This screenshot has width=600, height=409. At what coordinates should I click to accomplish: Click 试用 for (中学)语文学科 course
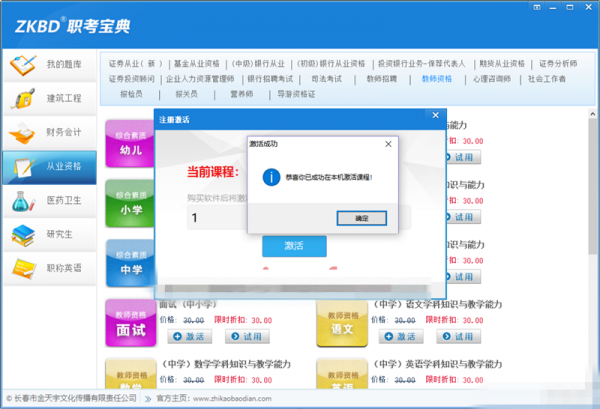click(459, 336)
